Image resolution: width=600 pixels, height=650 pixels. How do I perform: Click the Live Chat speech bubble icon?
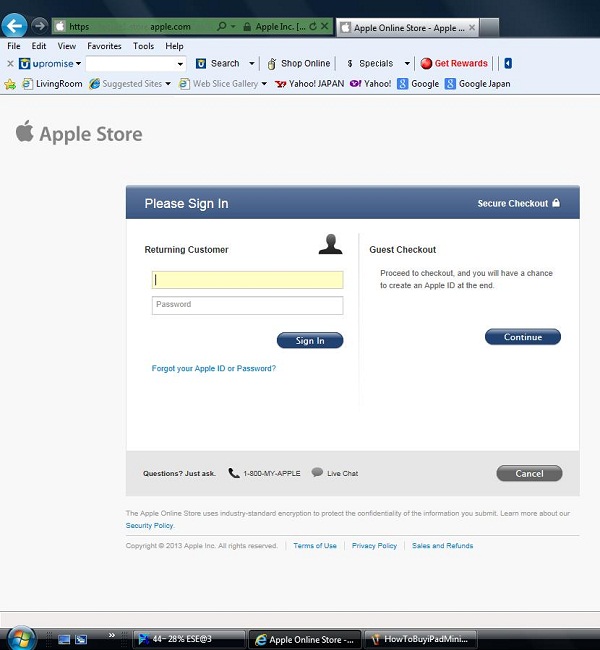click(317, 473)
